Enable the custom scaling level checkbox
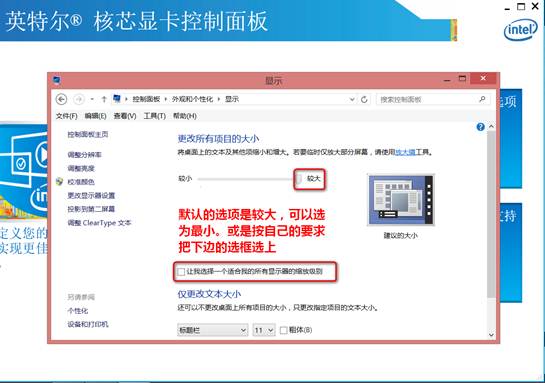 pyautogui.click(x=181, y=271)
